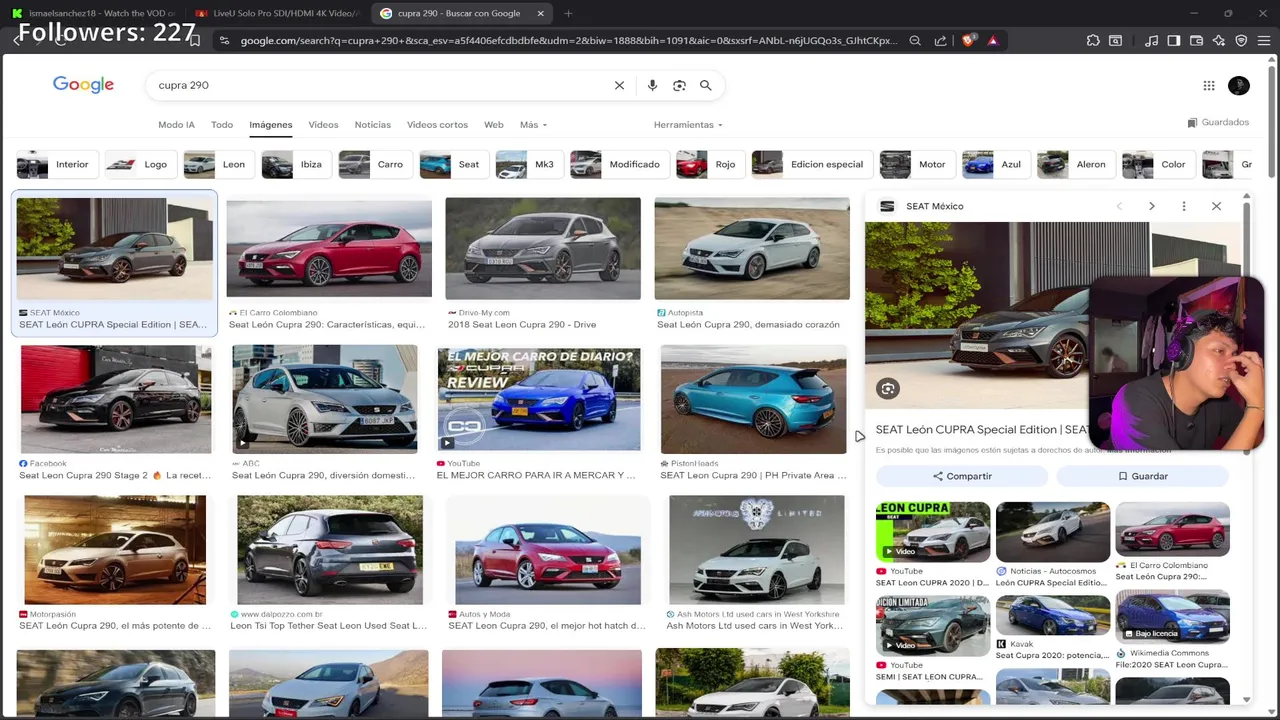Open Brave Leo AI sparkle icon
The width and height of the screenshot is (1280, 720).
pos(1219,41)
